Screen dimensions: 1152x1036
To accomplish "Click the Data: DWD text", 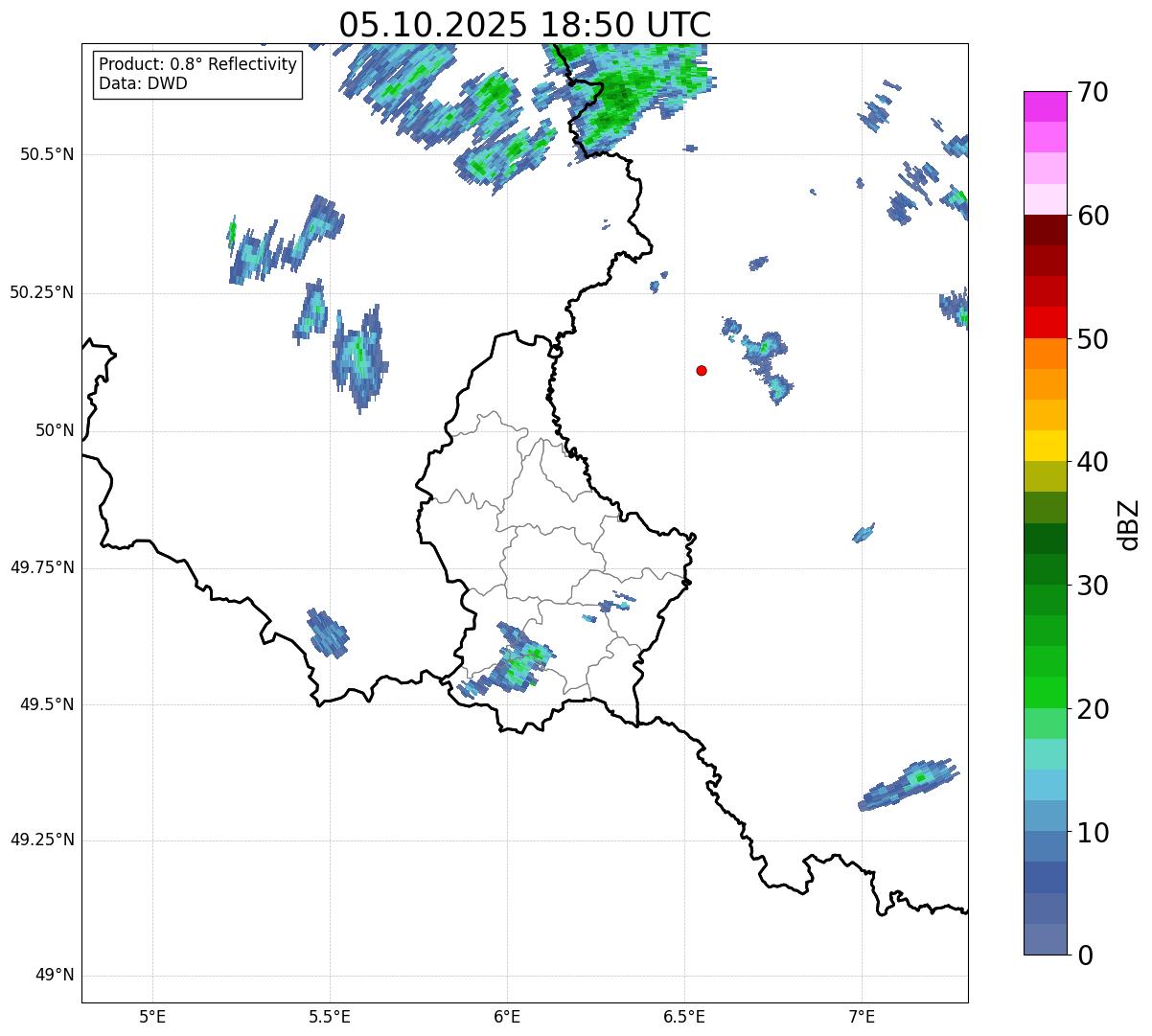I will 143,83.
